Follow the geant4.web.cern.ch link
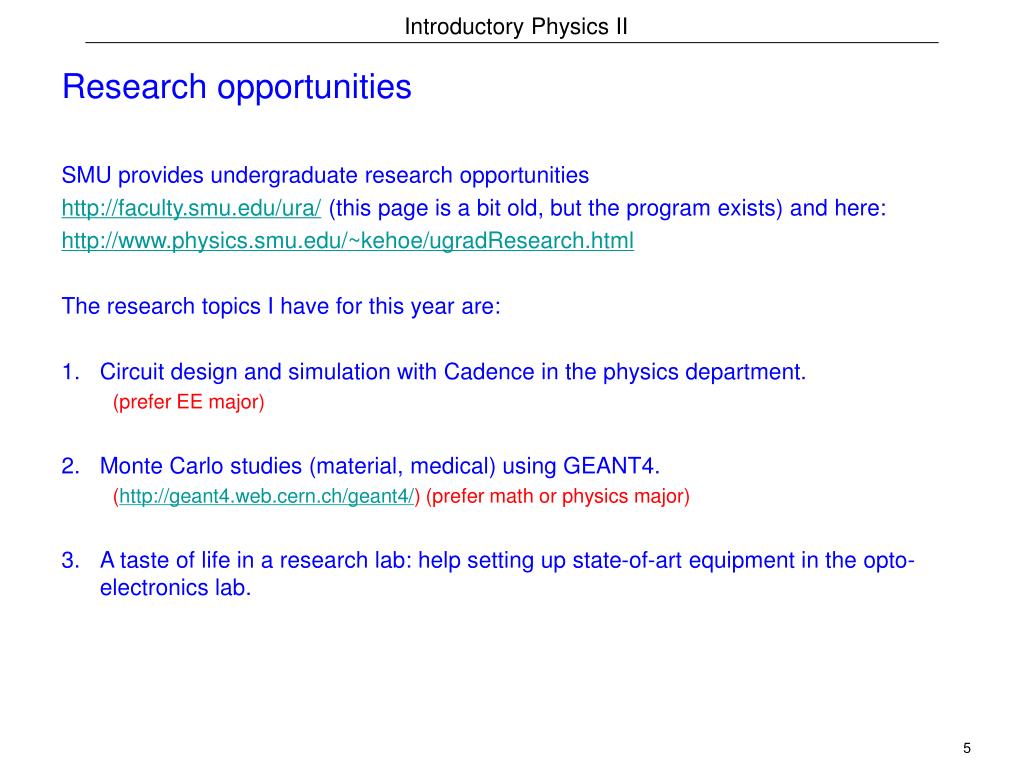 point(266,496)
